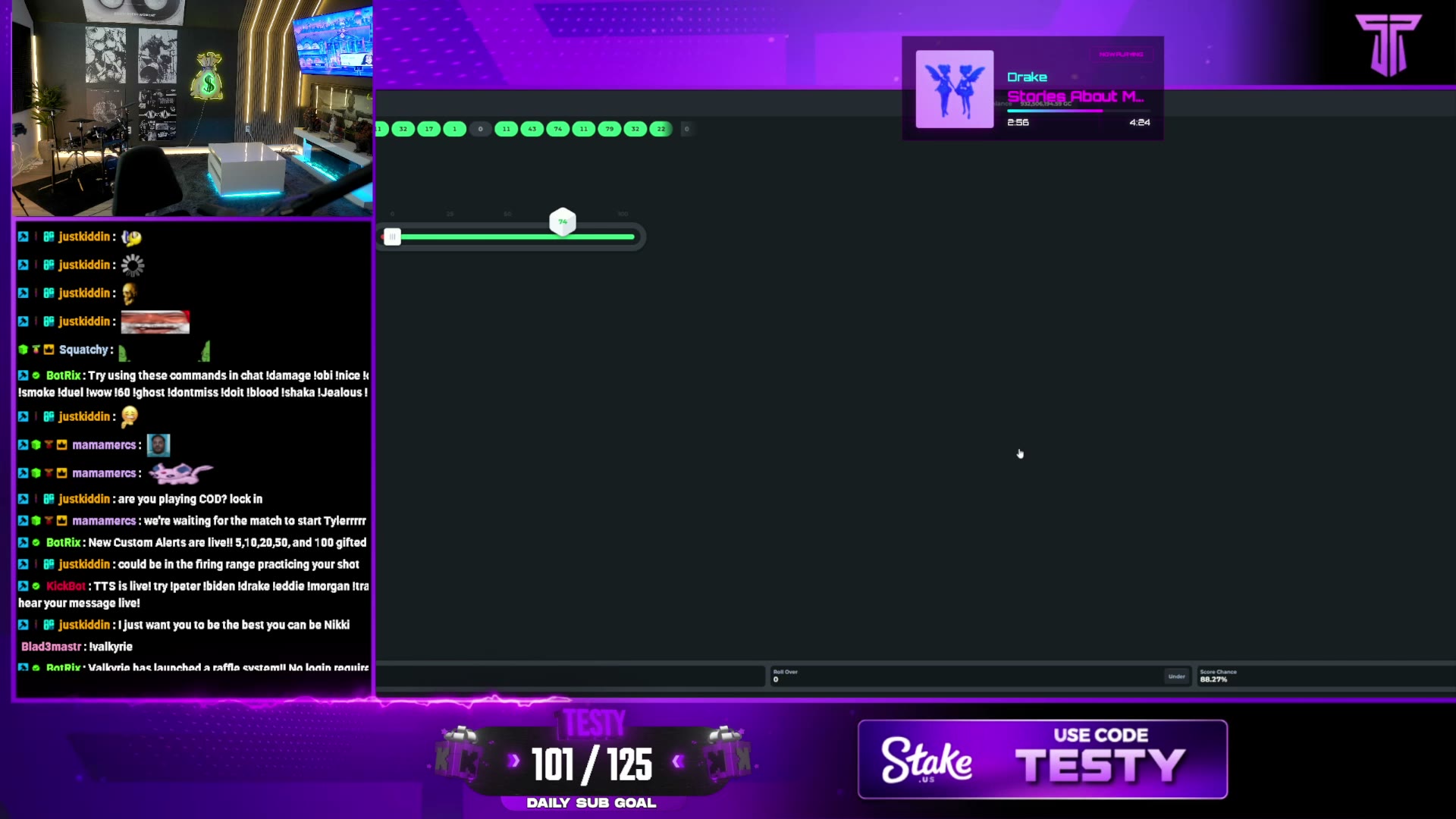Click the 'Stories About M...' song title
Viewport: 1456px width, 819px height.
pyautogui.click(x=1075, y=96)
